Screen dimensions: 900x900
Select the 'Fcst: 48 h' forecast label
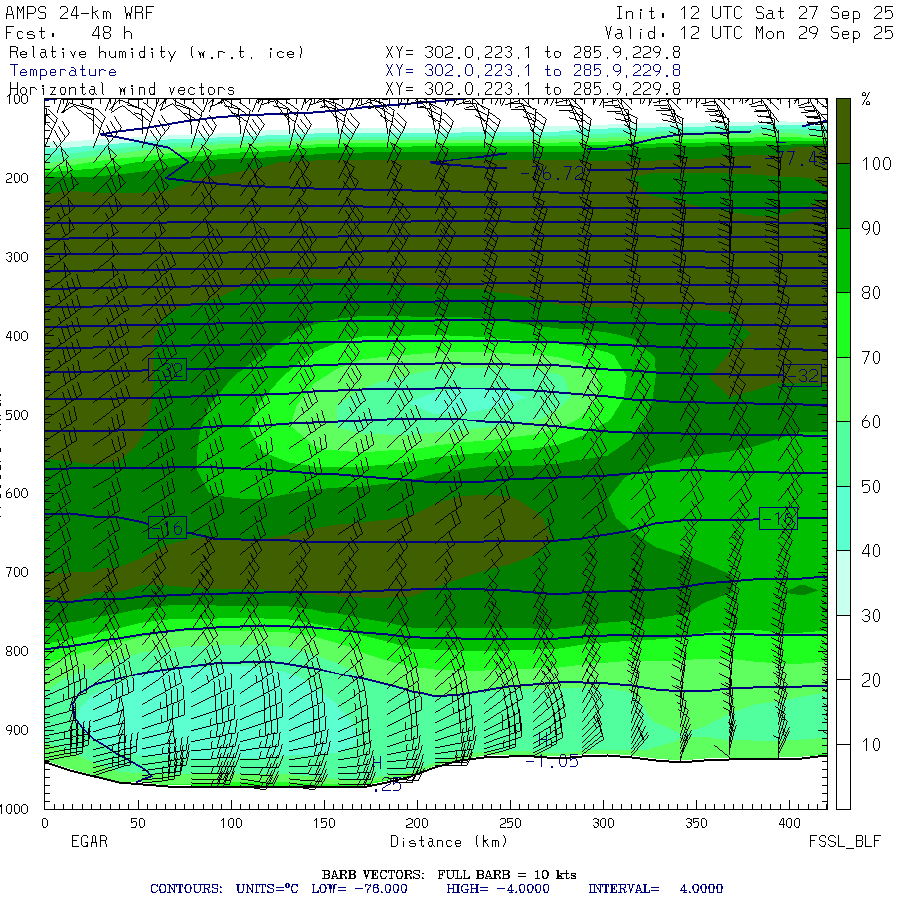pyautogui.click(x=69, y=33)
